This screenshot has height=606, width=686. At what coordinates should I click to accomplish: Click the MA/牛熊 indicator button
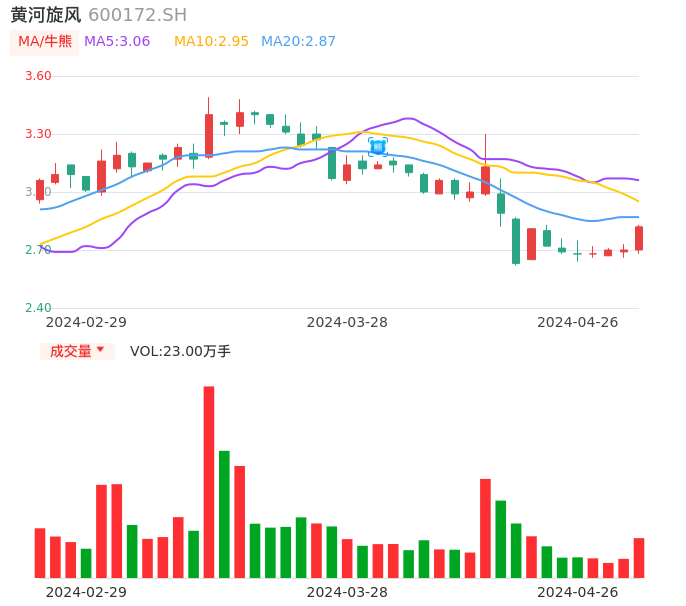click(45, 42)
